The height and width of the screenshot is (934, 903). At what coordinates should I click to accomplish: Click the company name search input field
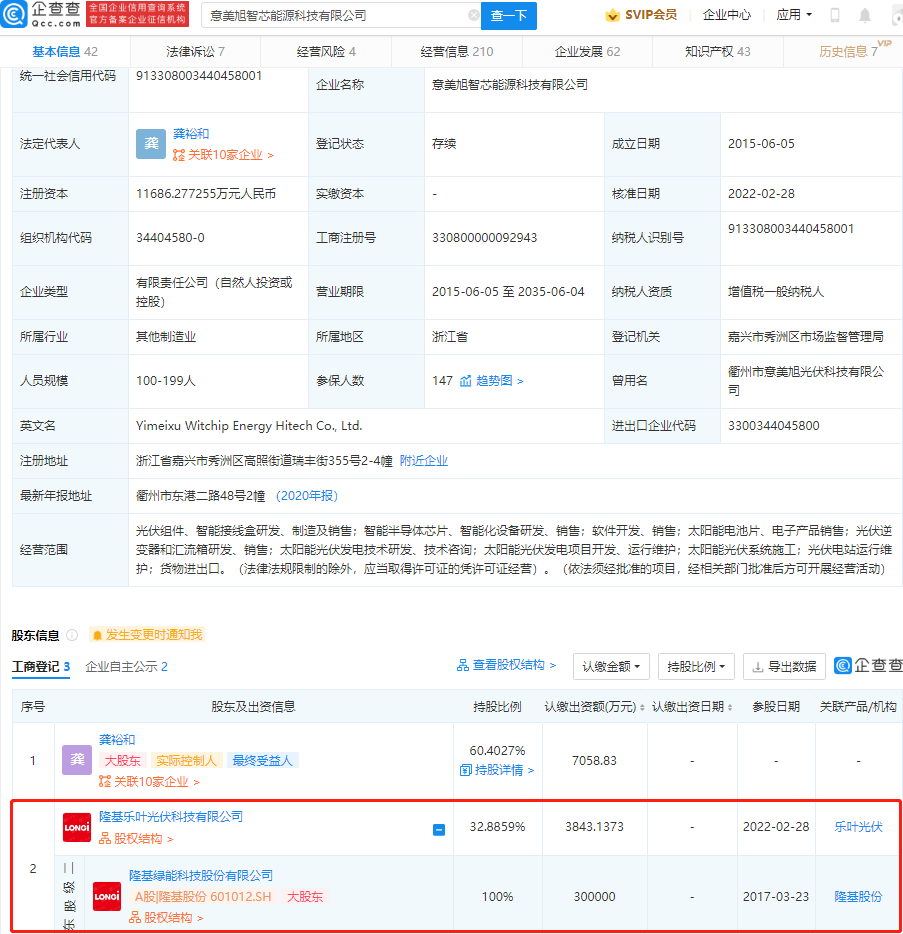(x=337, y=15)
